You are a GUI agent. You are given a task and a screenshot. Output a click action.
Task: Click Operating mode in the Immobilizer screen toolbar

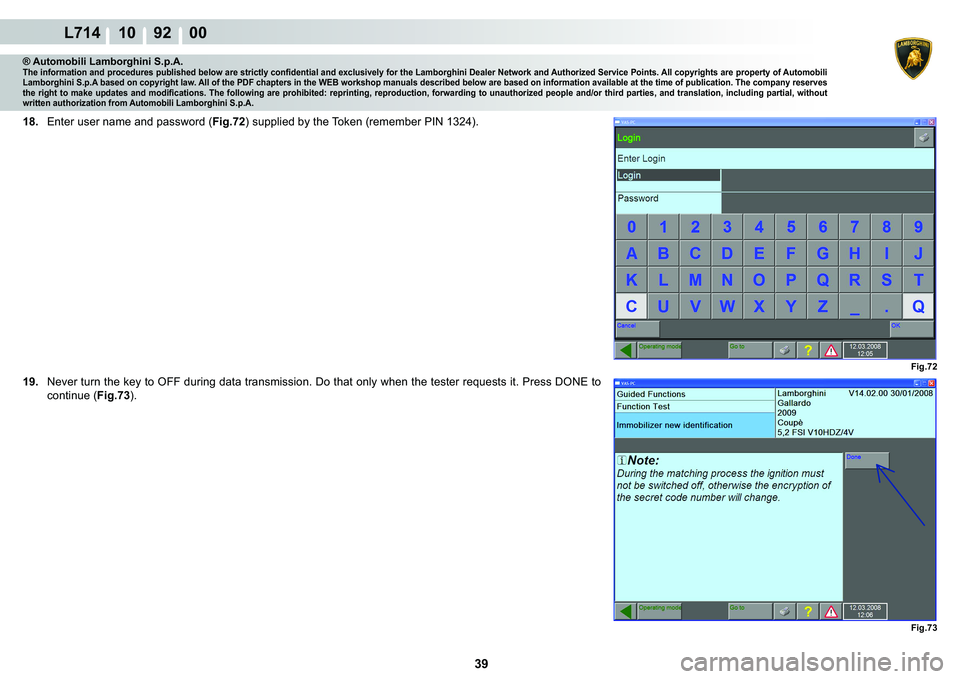(x=659, y=611)
